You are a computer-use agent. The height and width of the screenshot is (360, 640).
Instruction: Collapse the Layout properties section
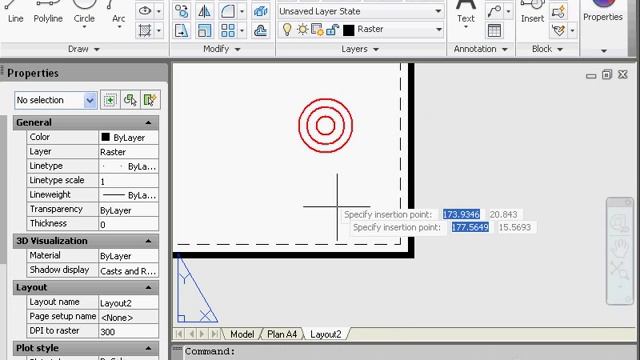pyautogui.click(x=148, y=288)
